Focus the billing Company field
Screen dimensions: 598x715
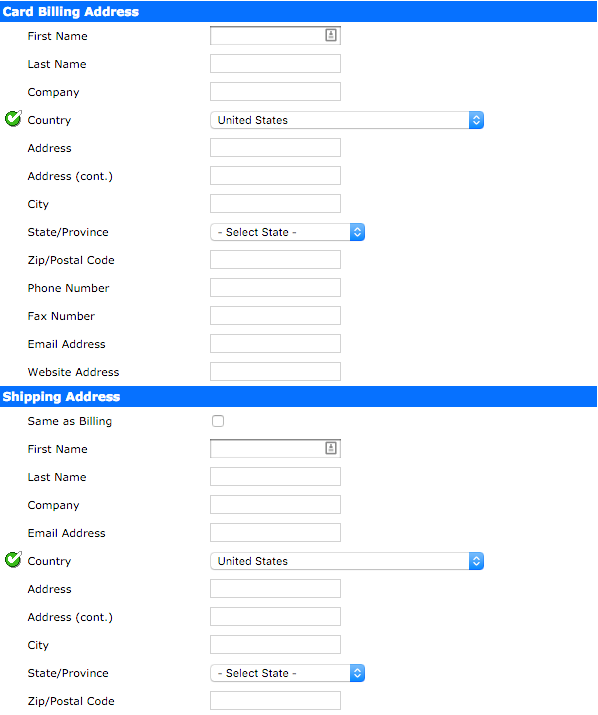tap(276, 92)
